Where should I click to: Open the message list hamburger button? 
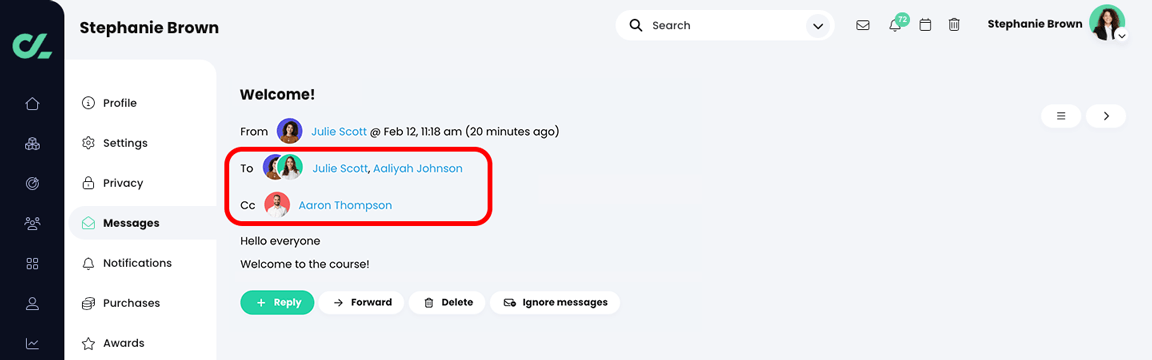[x=1061, y=115]
